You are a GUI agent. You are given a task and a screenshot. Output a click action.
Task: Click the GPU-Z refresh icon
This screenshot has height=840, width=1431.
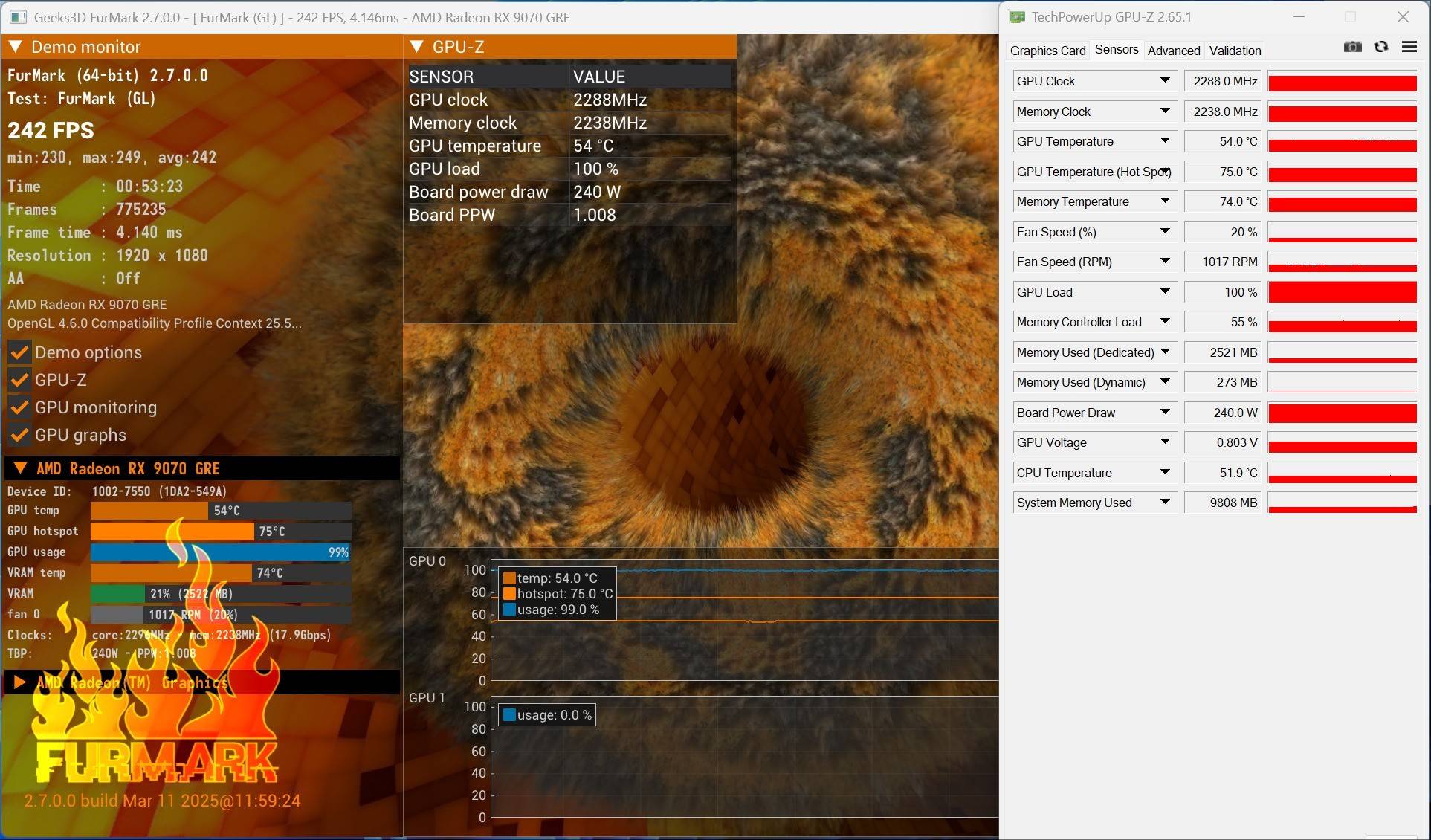pyautogui.click(x=1381, y=47)
